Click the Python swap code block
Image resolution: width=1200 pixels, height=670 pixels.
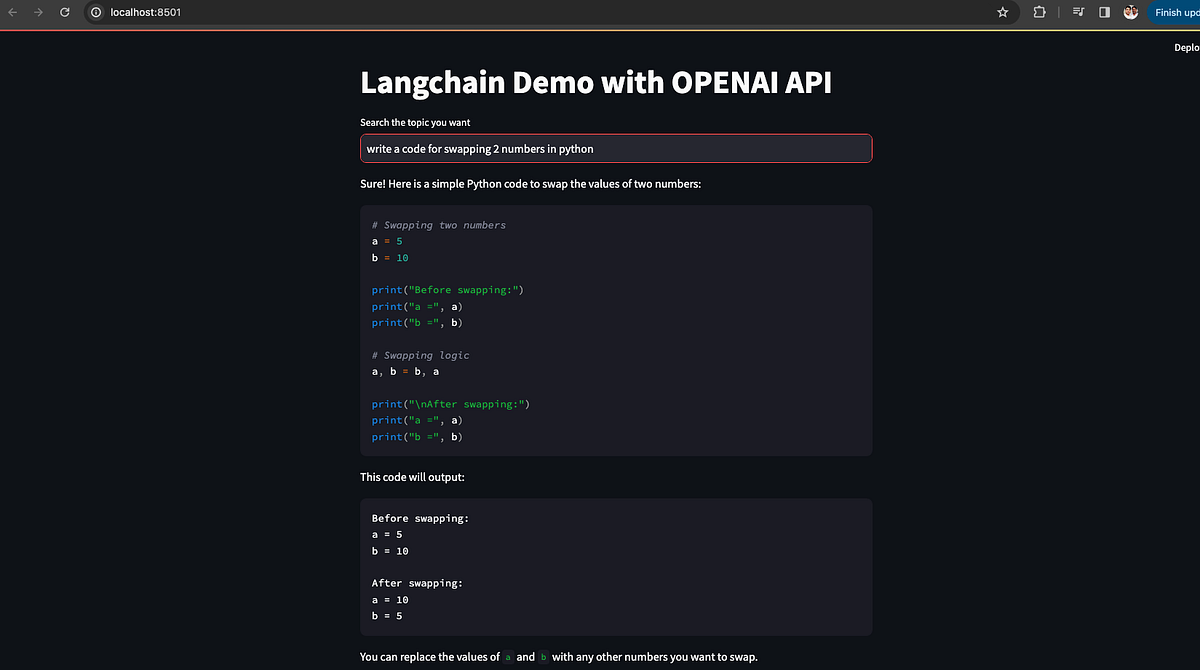pyautogui.click(x=615, y=330)
